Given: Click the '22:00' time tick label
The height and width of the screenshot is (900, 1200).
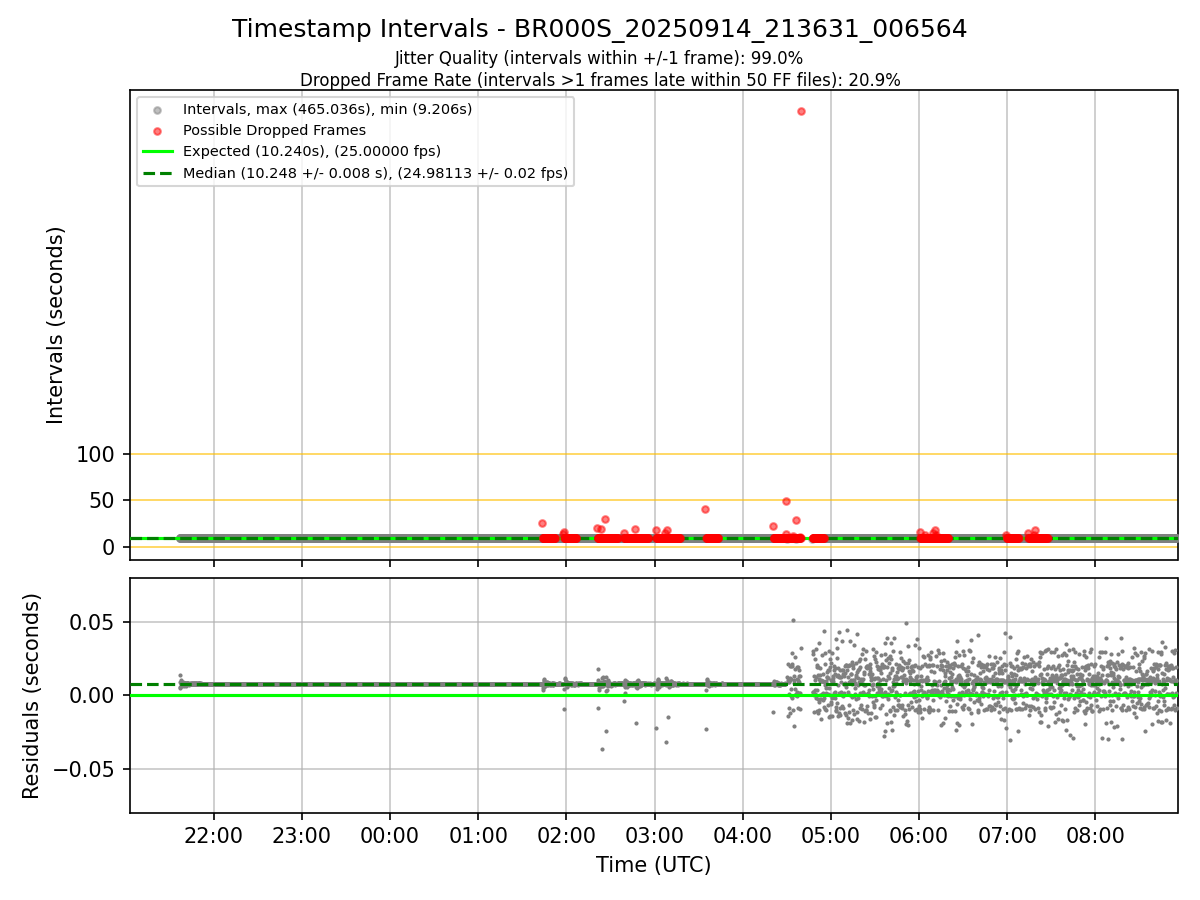Looking at the screenshot, I should tap(213, 836).
